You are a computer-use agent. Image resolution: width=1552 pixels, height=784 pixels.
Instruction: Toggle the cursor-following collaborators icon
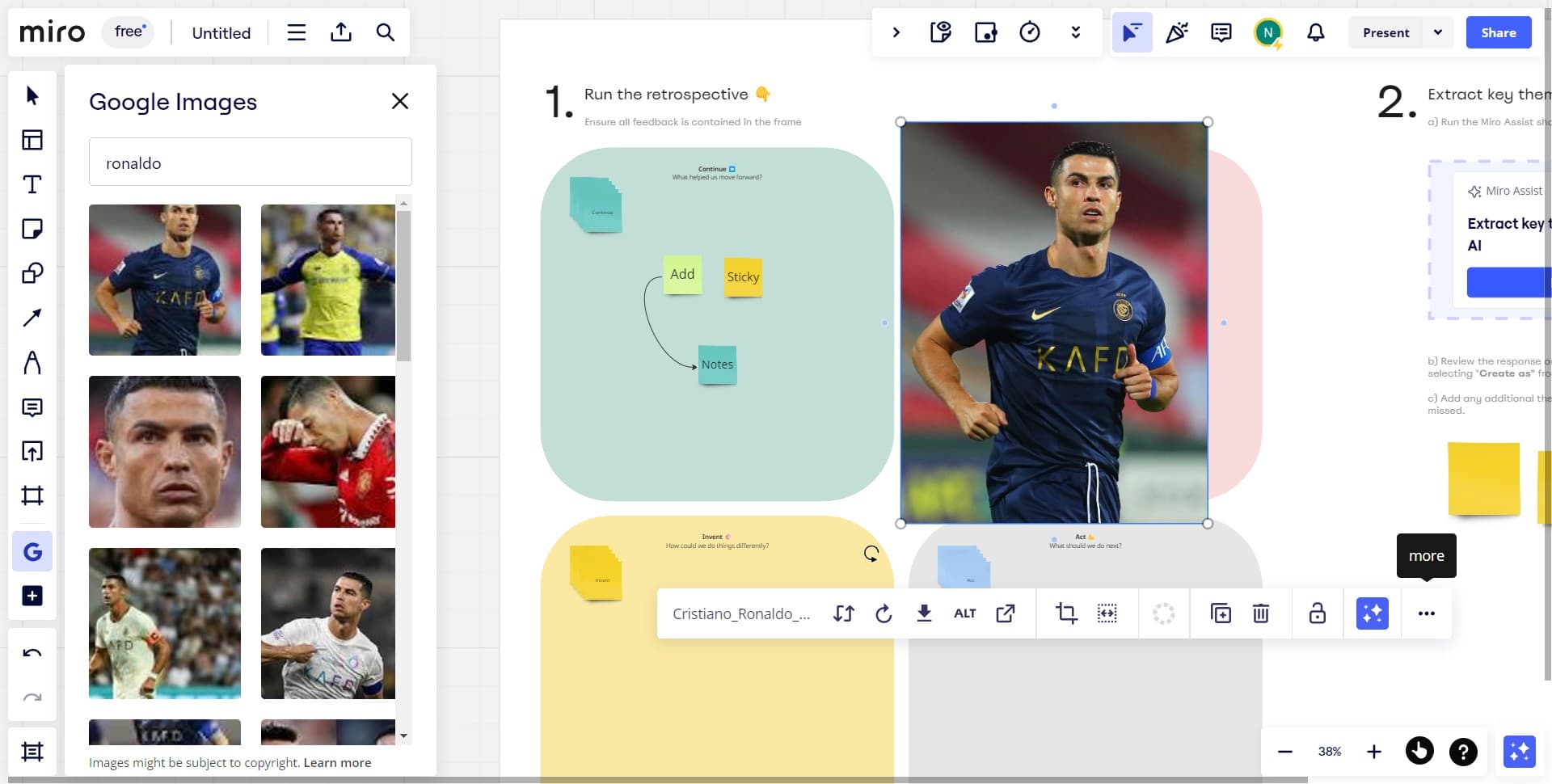pos(1132,32)
